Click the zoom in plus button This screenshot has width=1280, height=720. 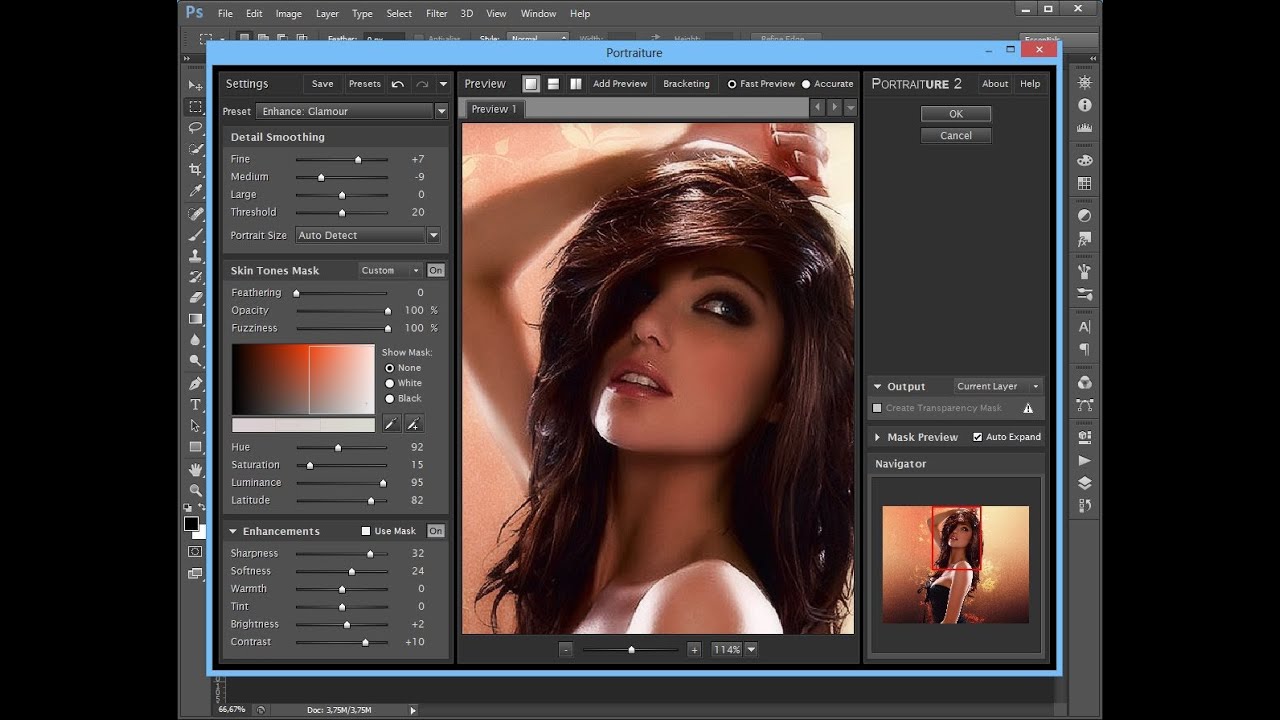694,650
